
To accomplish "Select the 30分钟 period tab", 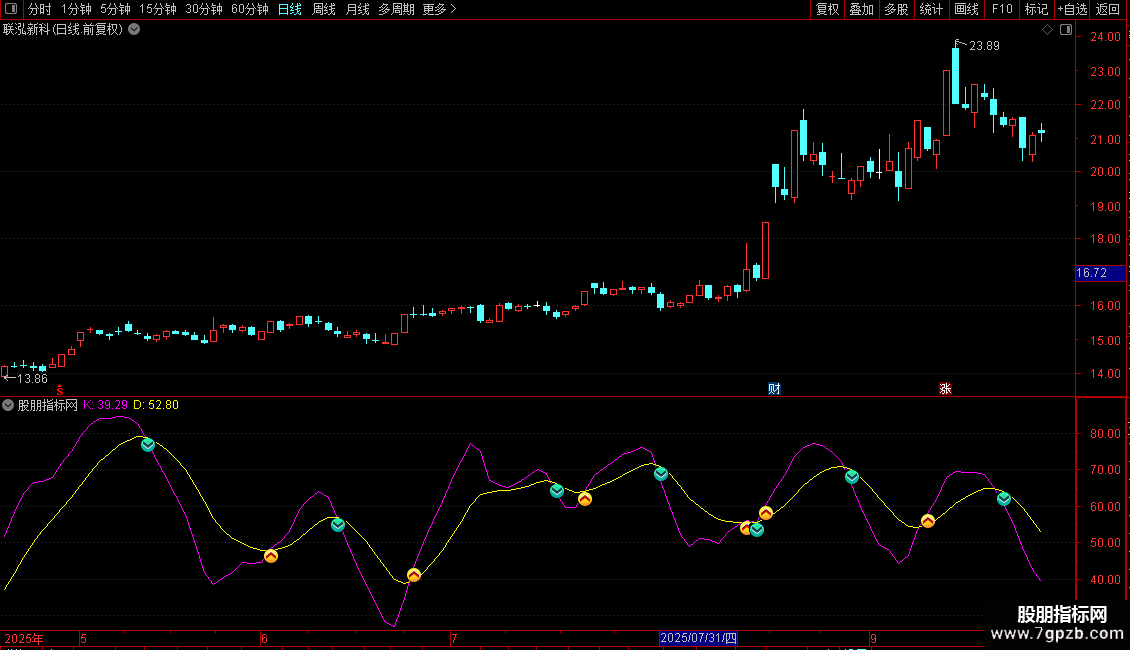I will 204,9.
